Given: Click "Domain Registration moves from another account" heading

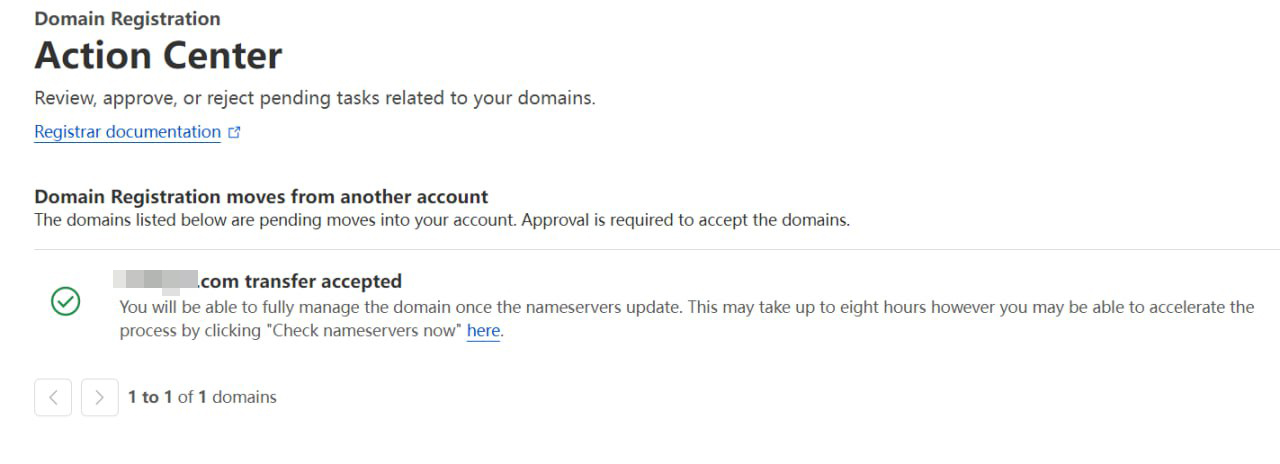Looking at the screenshot, I should coord(261,196).
